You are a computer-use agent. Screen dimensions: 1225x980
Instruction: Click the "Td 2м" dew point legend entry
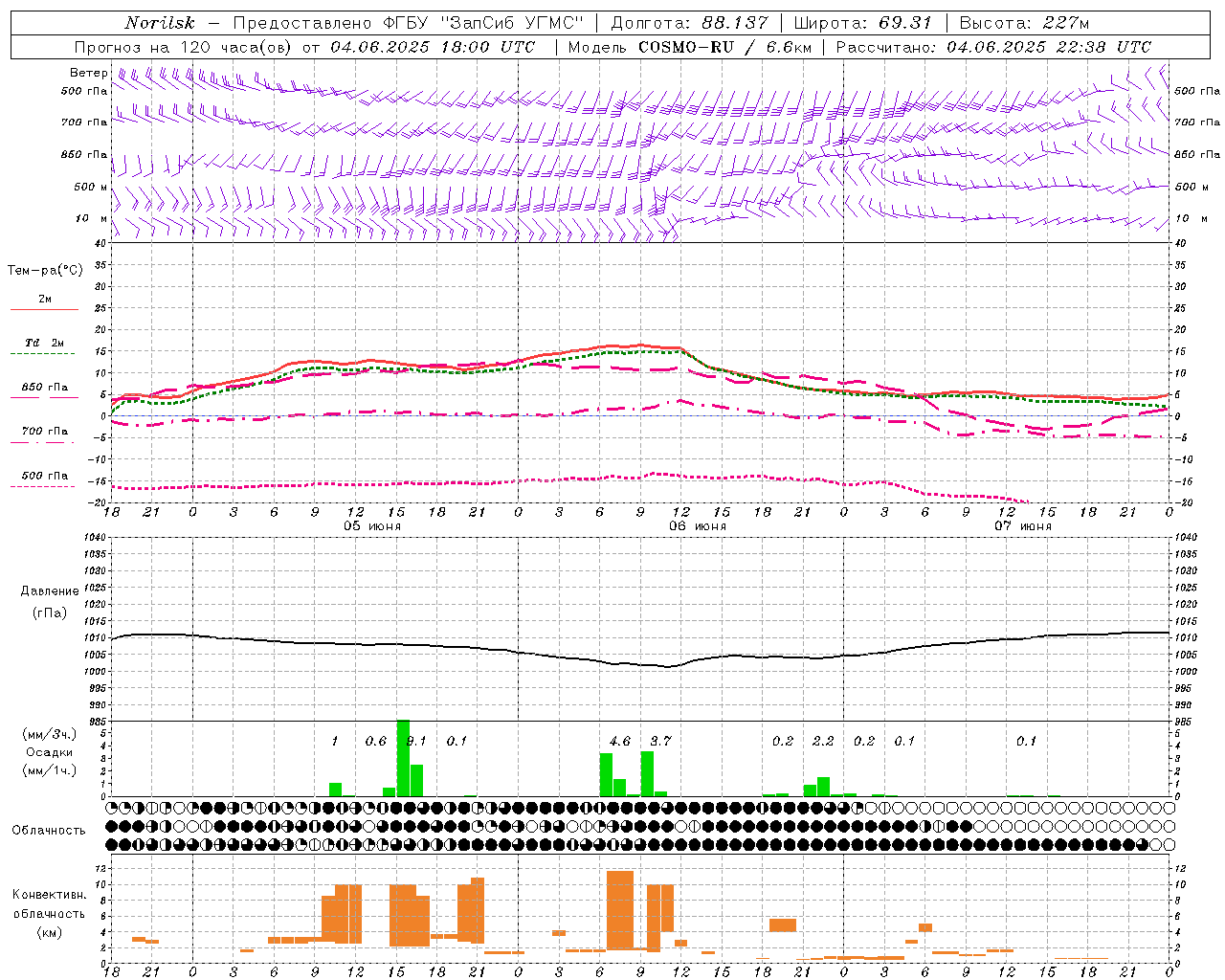click(x=45, y=343)
